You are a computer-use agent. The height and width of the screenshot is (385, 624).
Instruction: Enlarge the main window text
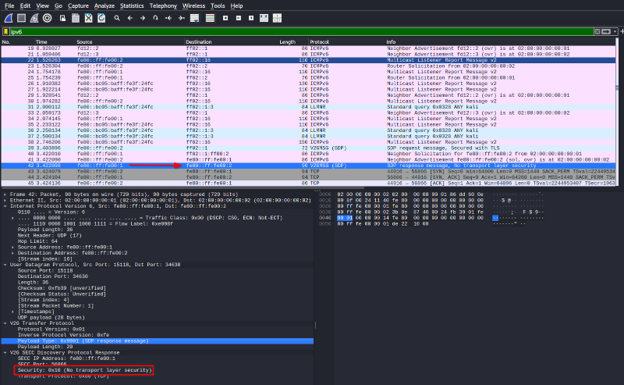[225, 18]
